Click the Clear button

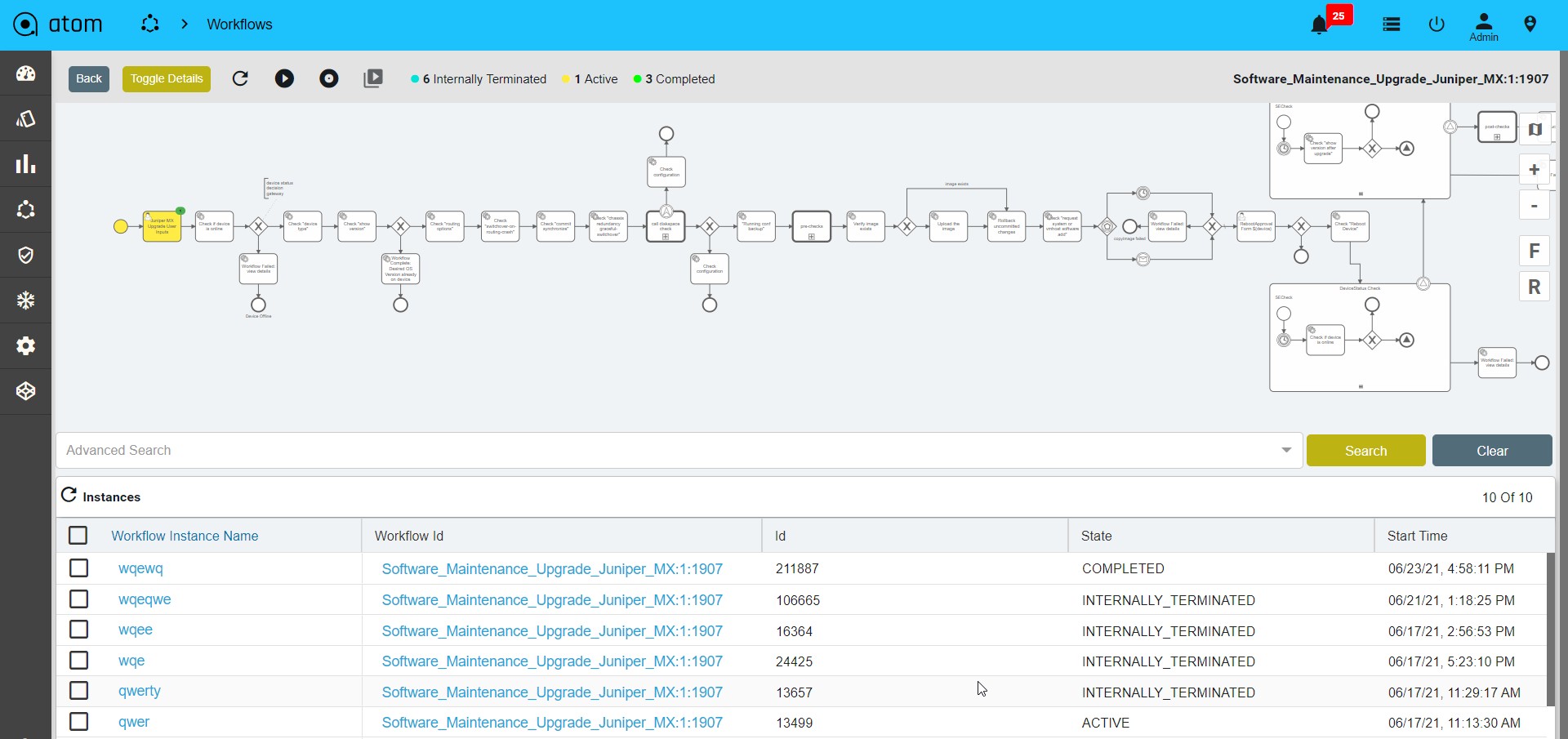[x=1492, y=451]
